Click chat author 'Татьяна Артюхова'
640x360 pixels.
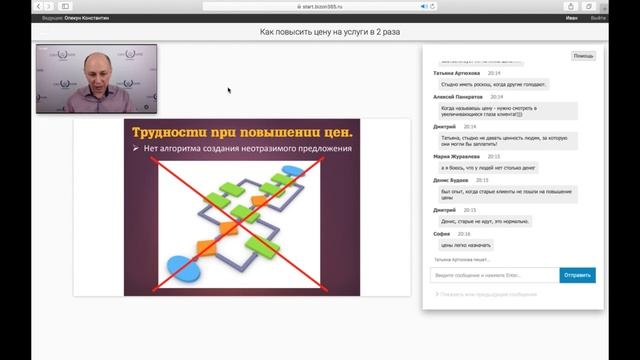pyautogui.click(x=456, y=73)
